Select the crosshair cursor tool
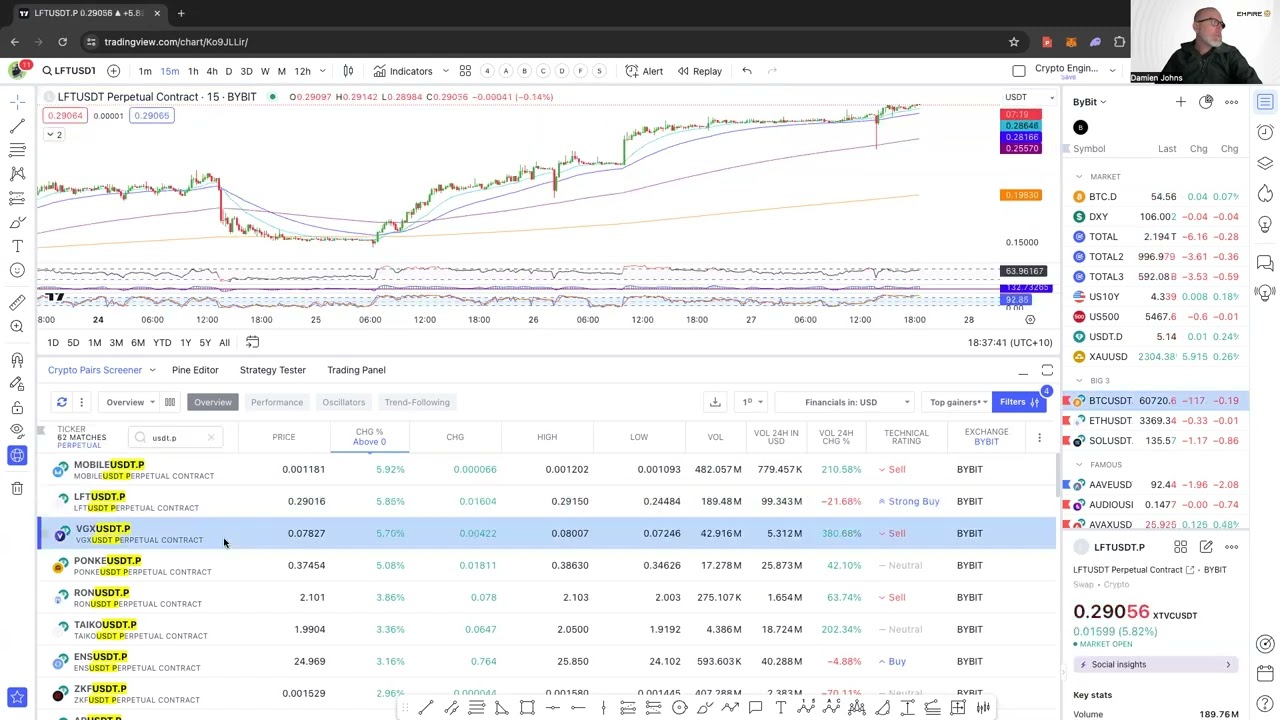Screen dimensions: 1280x720 coord(17,101)
